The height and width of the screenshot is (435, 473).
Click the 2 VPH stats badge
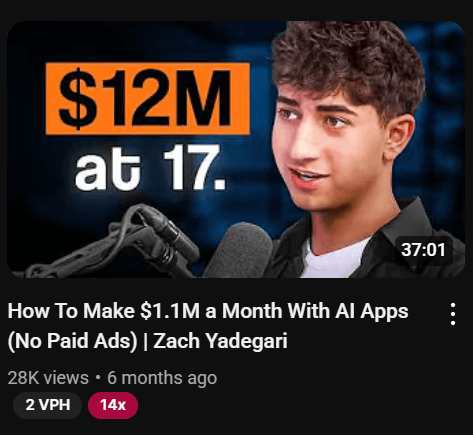(x=48, y=405)
